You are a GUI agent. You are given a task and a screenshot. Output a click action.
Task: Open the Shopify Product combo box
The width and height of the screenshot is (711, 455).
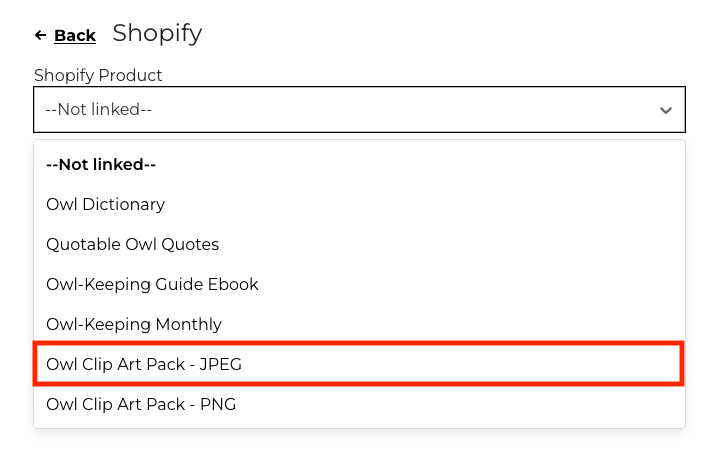click(359, 109)
